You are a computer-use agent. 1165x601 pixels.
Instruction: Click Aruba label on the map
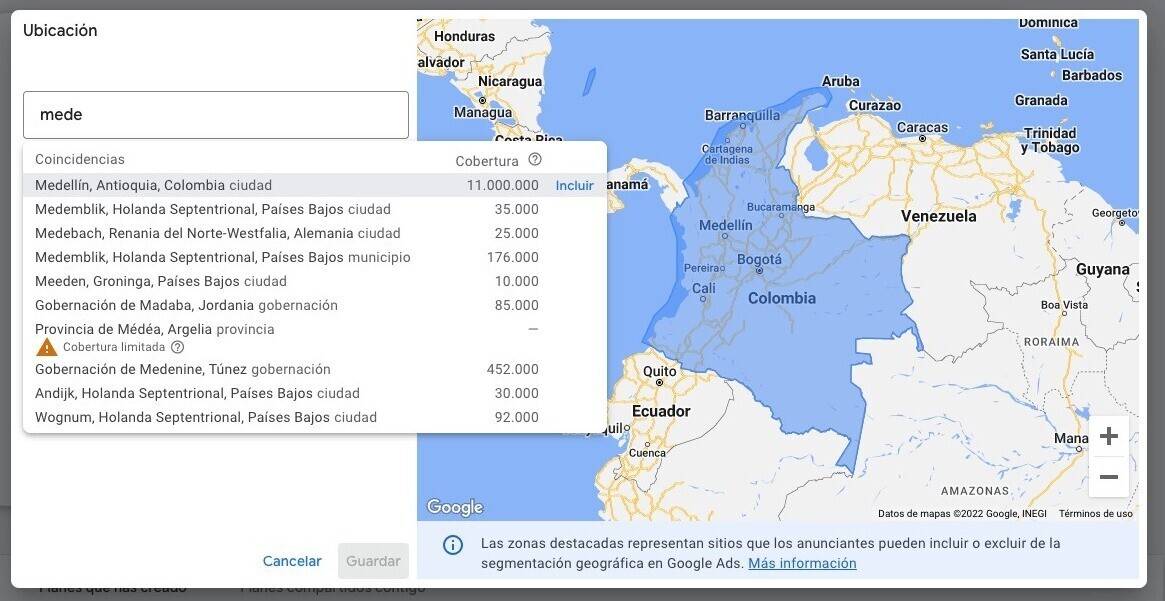840,82
